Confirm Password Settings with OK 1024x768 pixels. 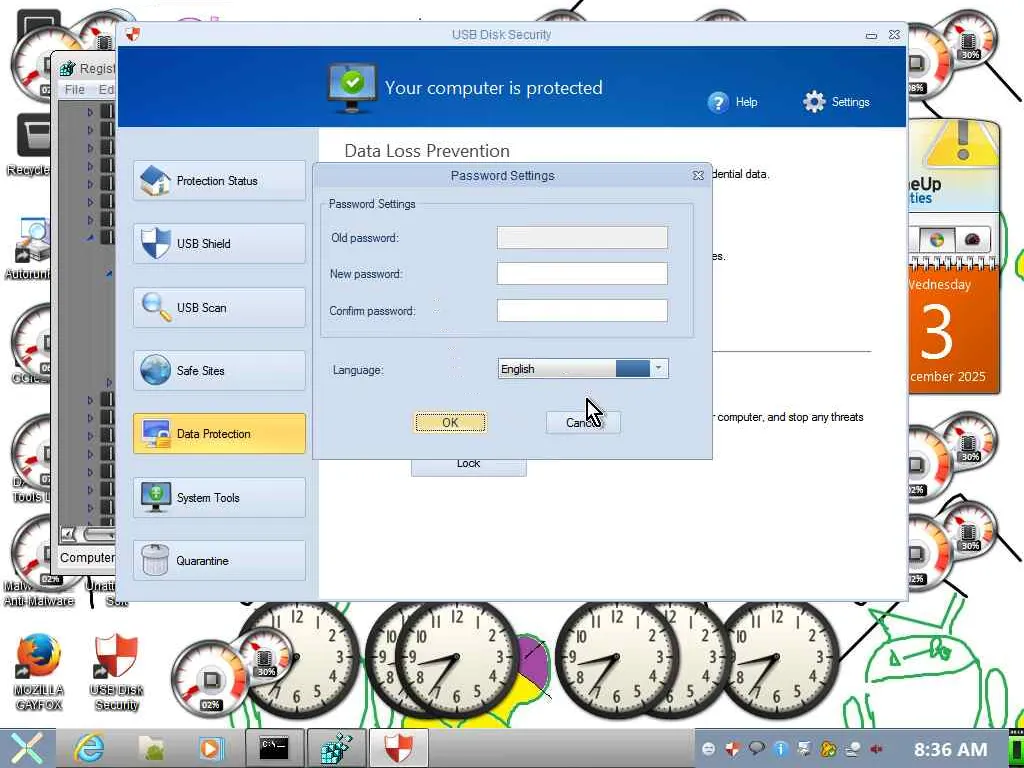click(x=451, y=423)
